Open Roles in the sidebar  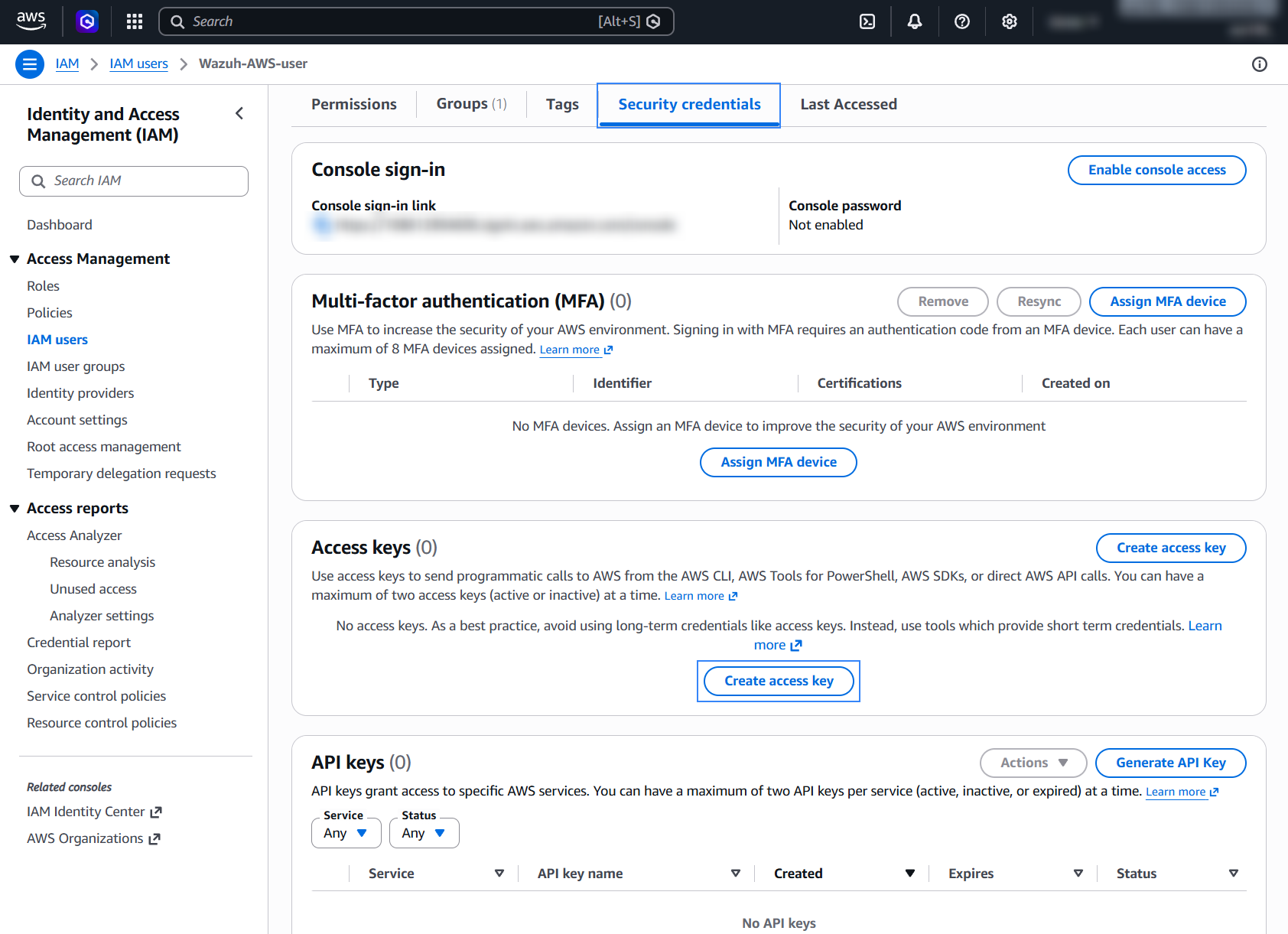point(43,286)
